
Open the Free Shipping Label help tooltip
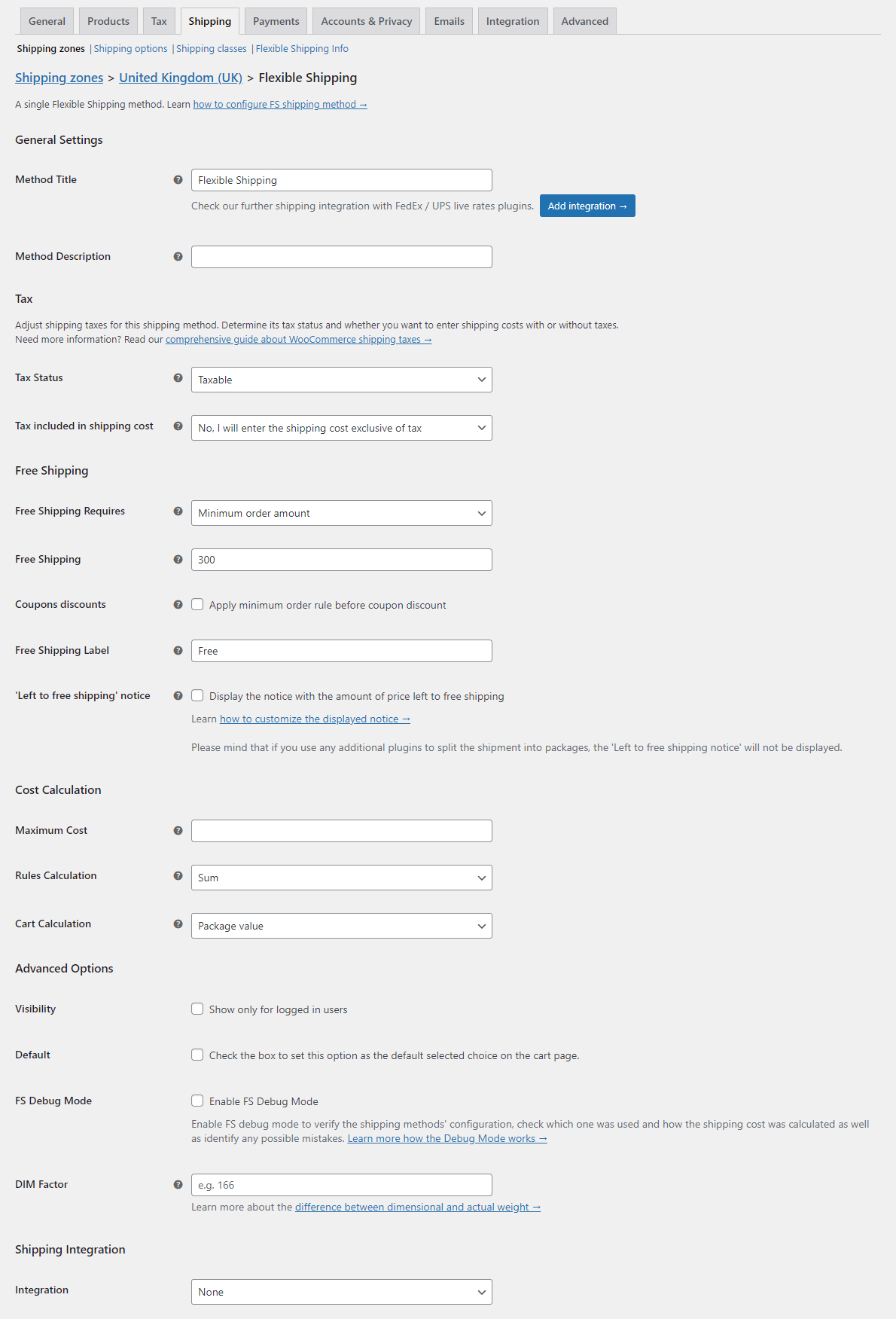point(178,651)
